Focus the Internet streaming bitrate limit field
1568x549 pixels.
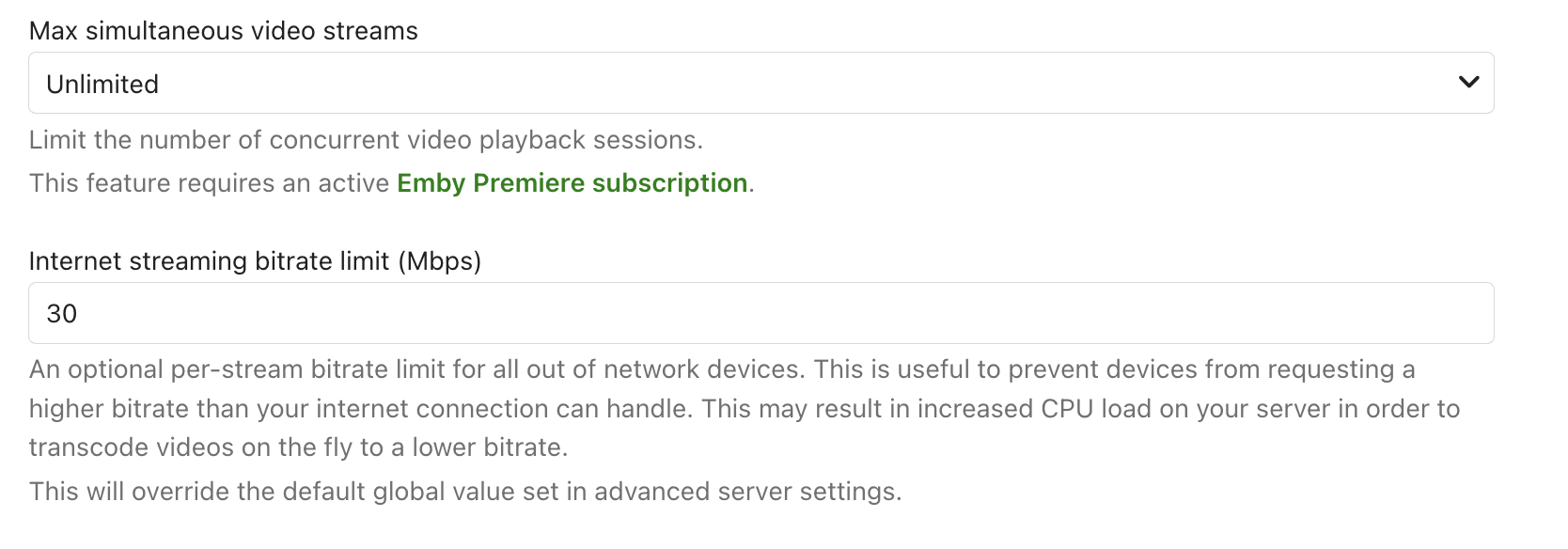(x=760, y=314)
